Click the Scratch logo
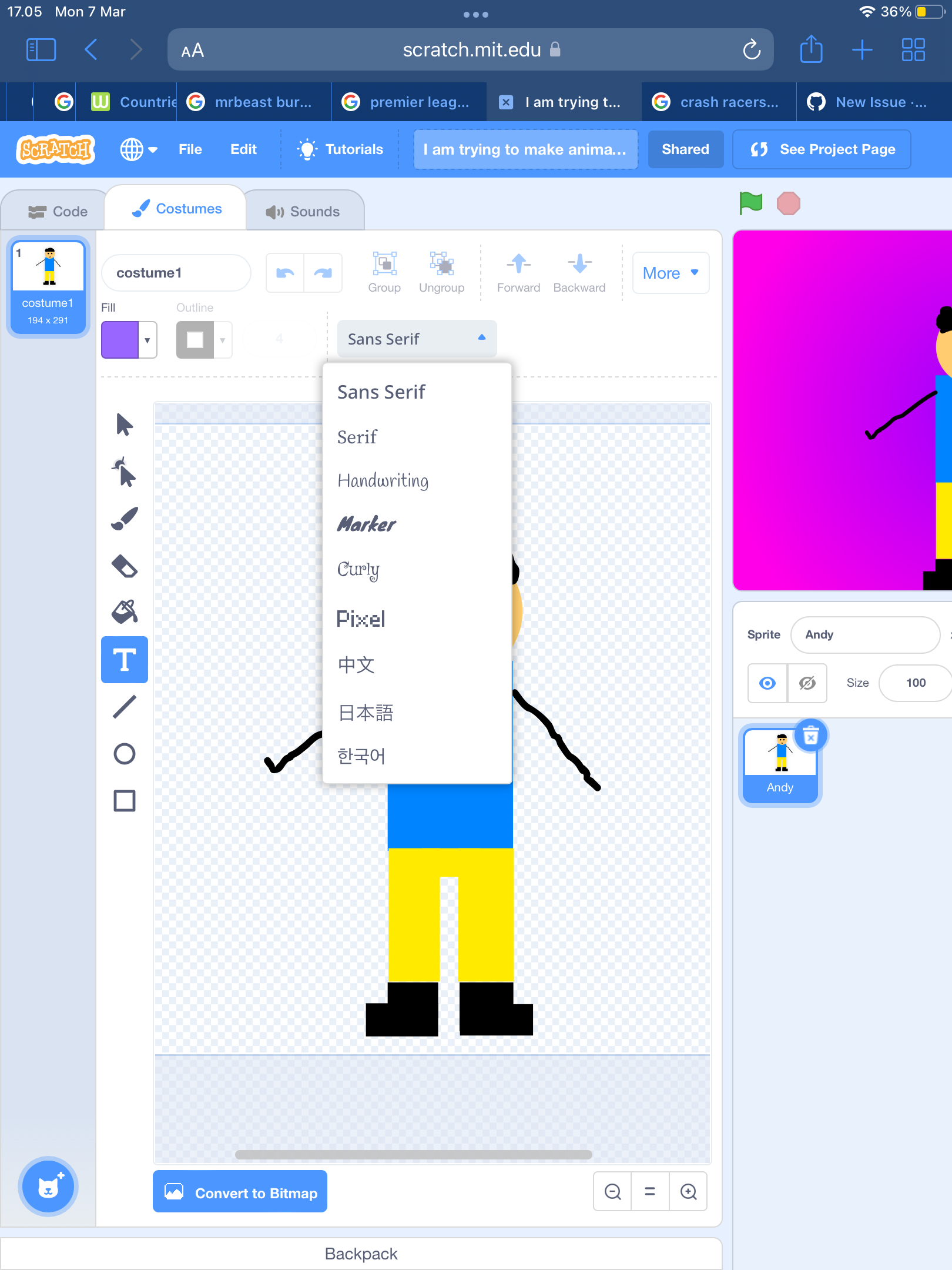The width and height of the screenshot is (952, 1270). [55, 149]
